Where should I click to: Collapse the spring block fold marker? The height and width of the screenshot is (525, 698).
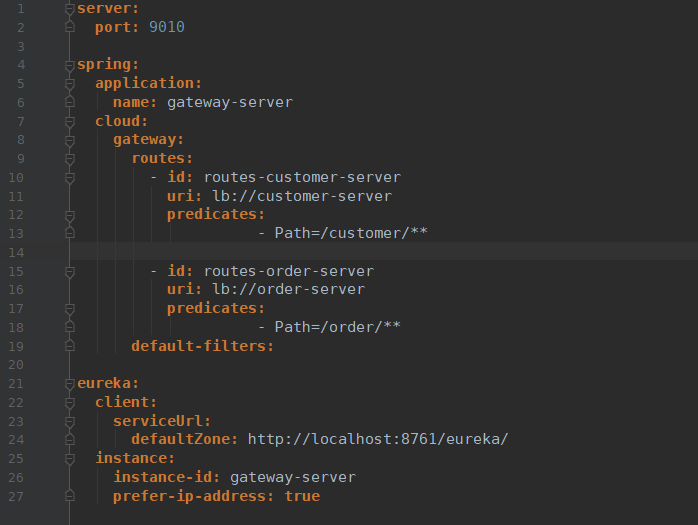pyautogui.click(x=69, y=65)
